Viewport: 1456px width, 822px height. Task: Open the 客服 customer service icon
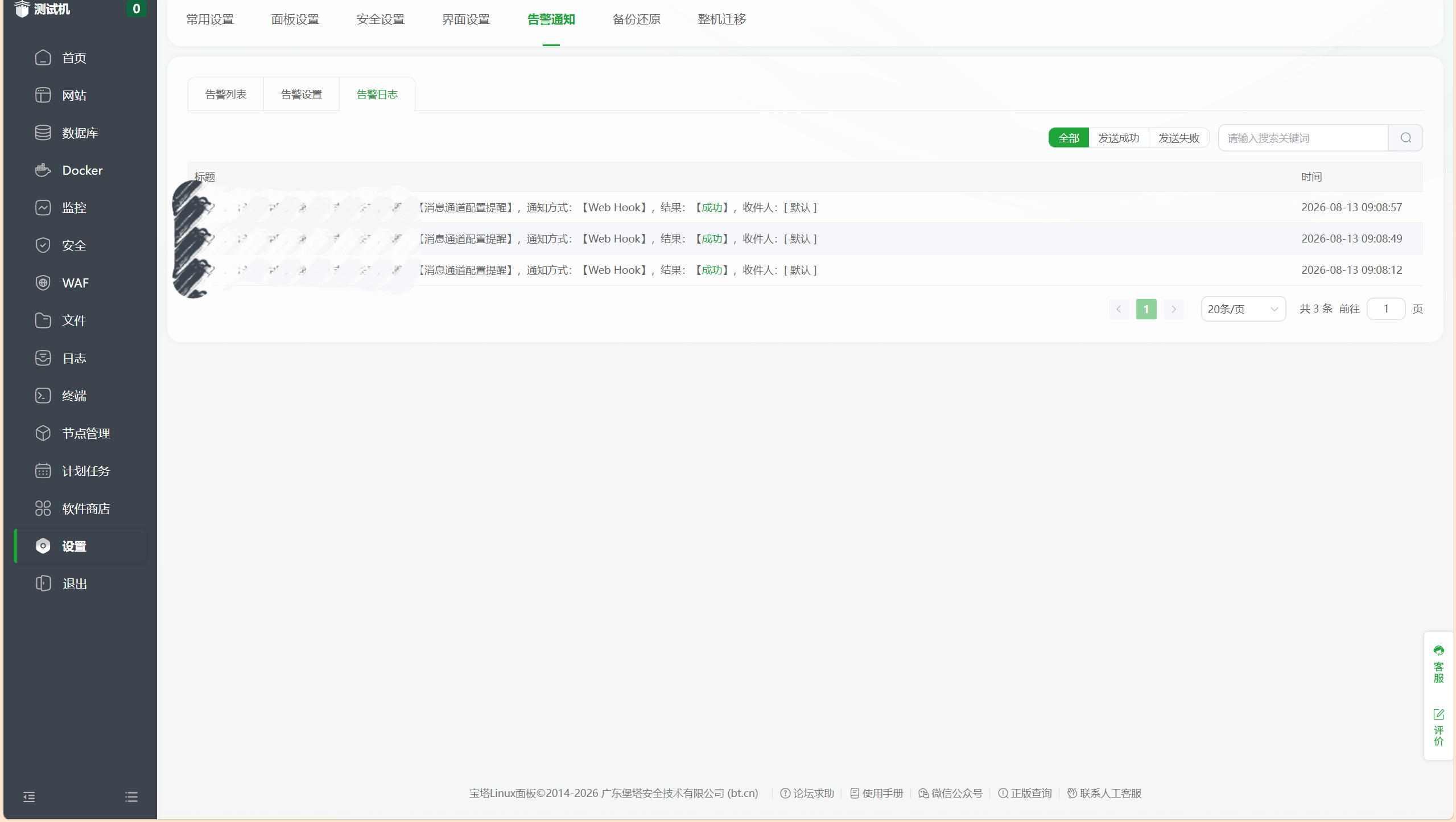tap(1438, 651)
